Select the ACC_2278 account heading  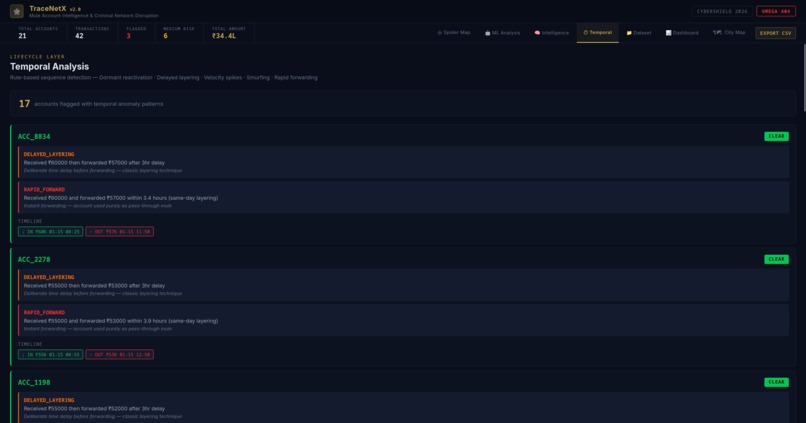[34, 259]
